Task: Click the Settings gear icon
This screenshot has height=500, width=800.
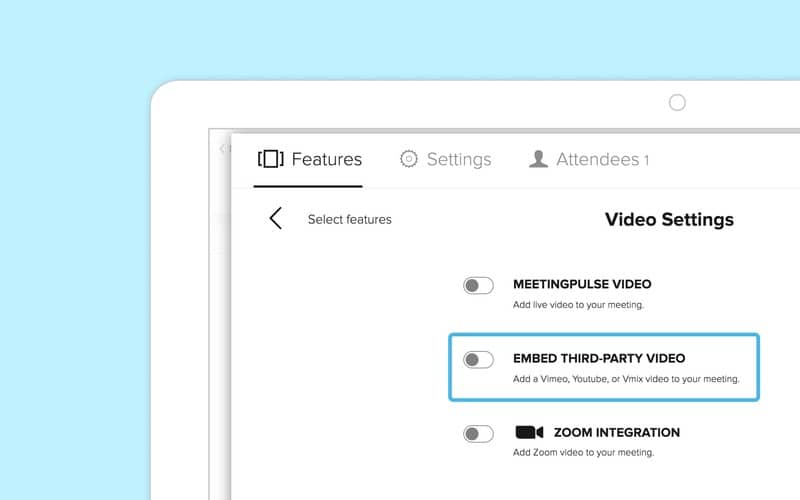Action: tap(408, 159)
